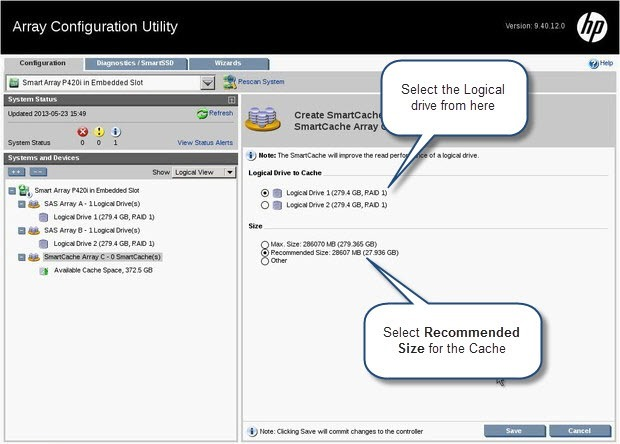Collapse the SmartCache Array C node

point(22,257)
